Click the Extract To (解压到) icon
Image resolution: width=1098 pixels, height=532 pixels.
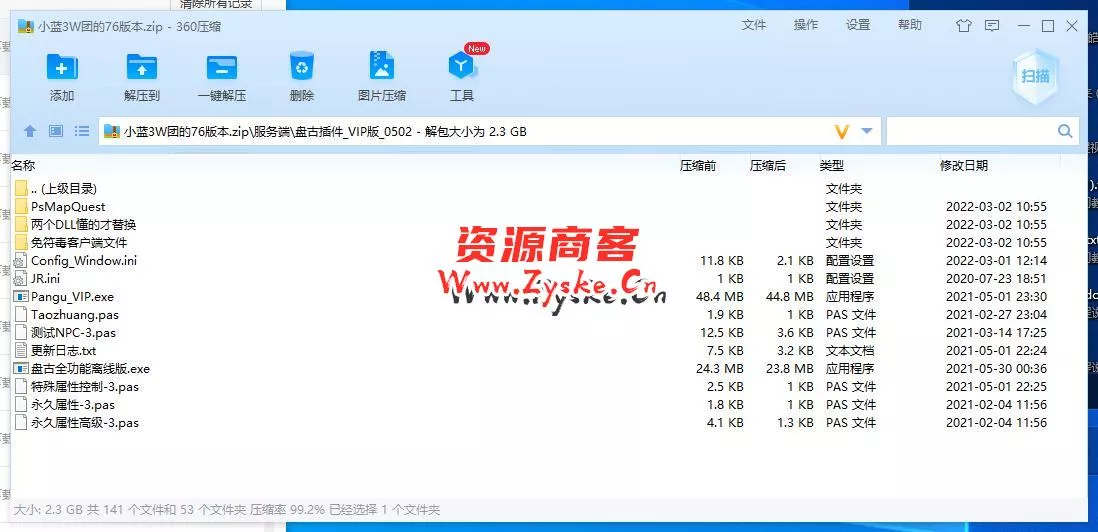tap(142, 68)
